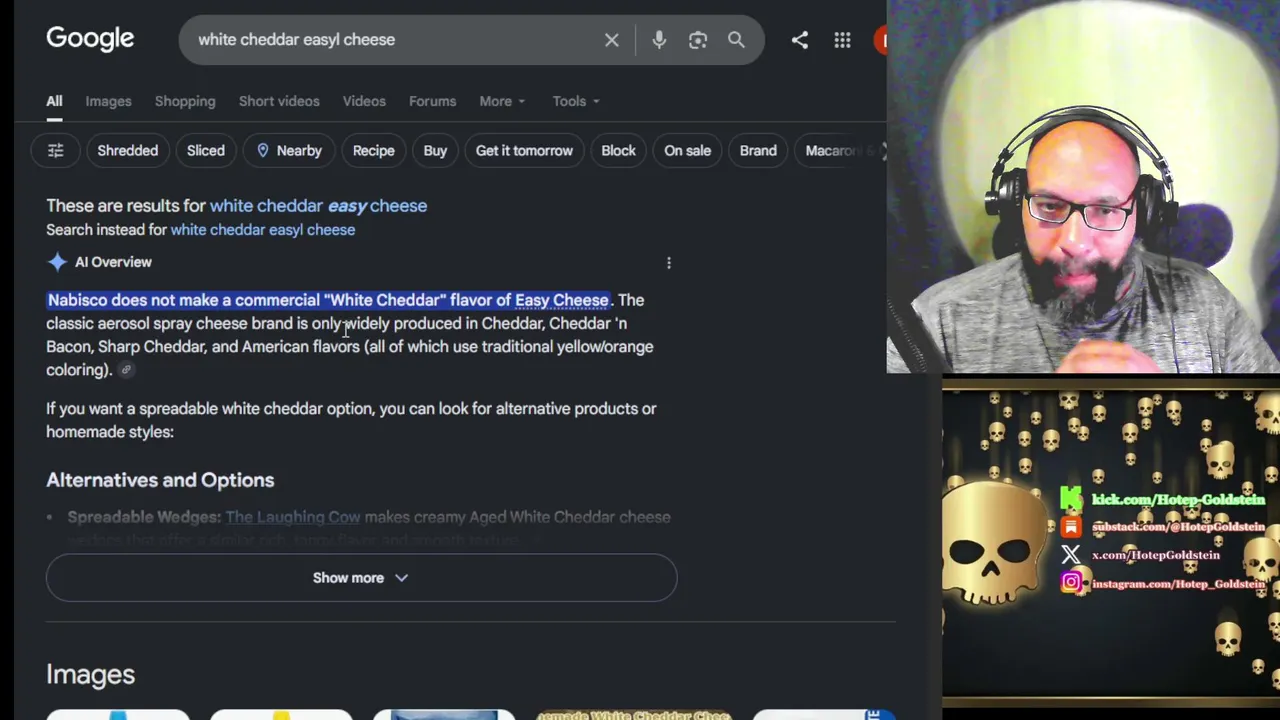Open AI Overview three-dot options
The height and width of the screenshot is (720, 1280).
669,263
